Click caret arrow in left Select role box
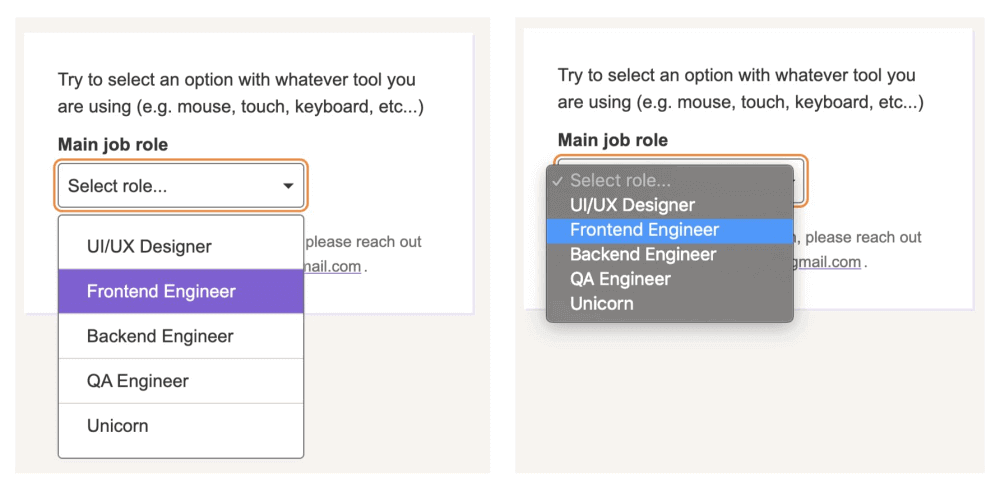Screen dimensions: 1000x497 pos(288,187)
